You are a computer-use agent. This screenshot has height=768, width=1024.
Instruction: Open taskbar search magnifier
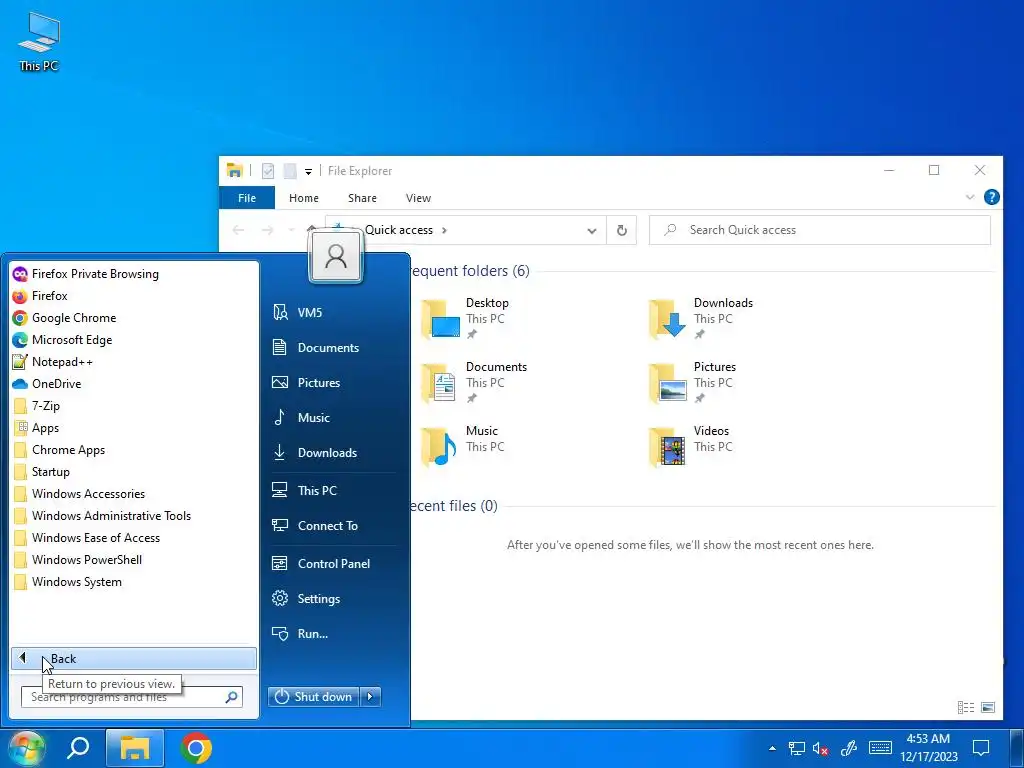click(78, 748)
